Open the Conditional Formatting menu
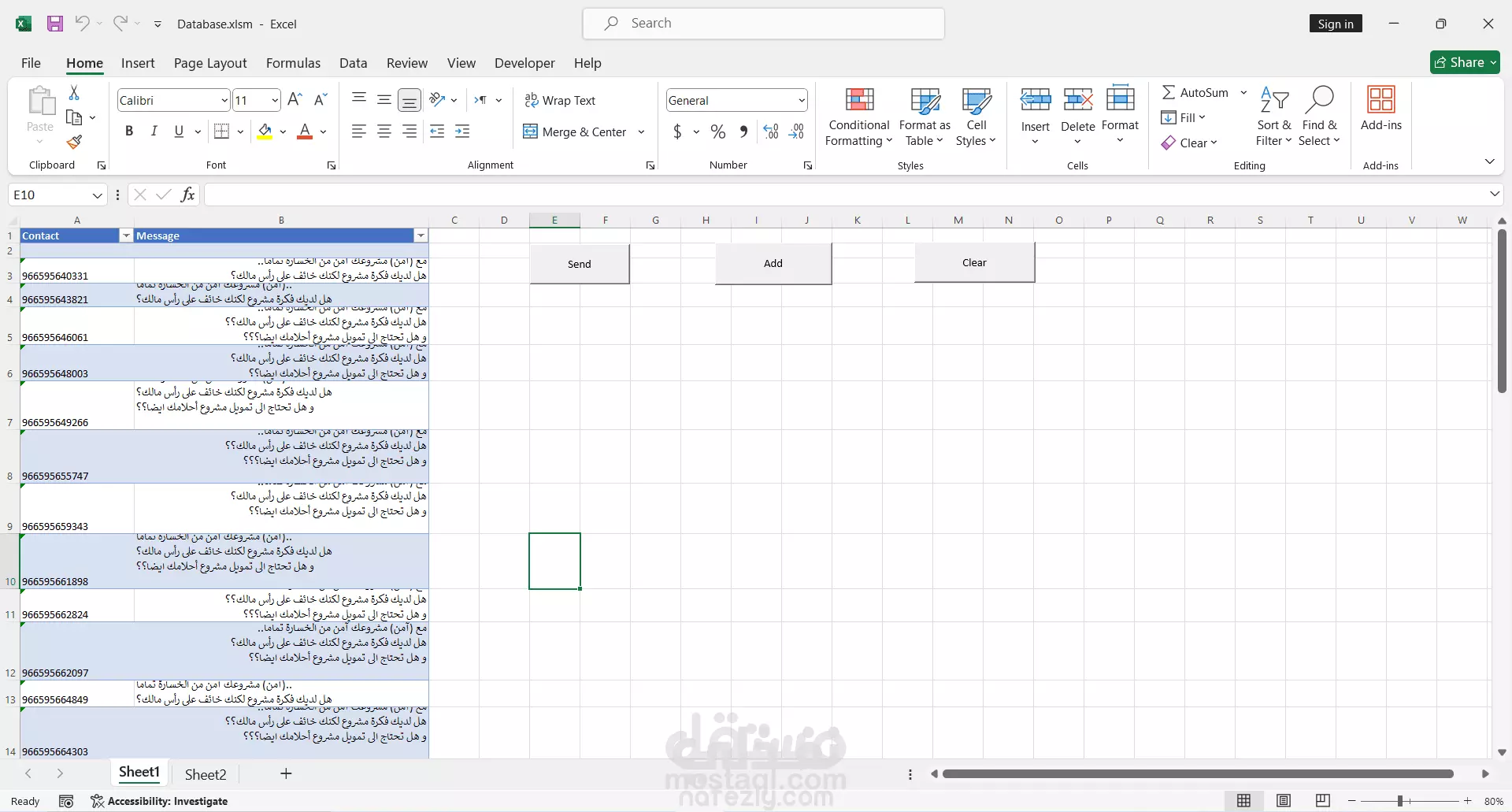Image resolution: width=1512 pixels, height=812 pixels. [x=859, y=117]
